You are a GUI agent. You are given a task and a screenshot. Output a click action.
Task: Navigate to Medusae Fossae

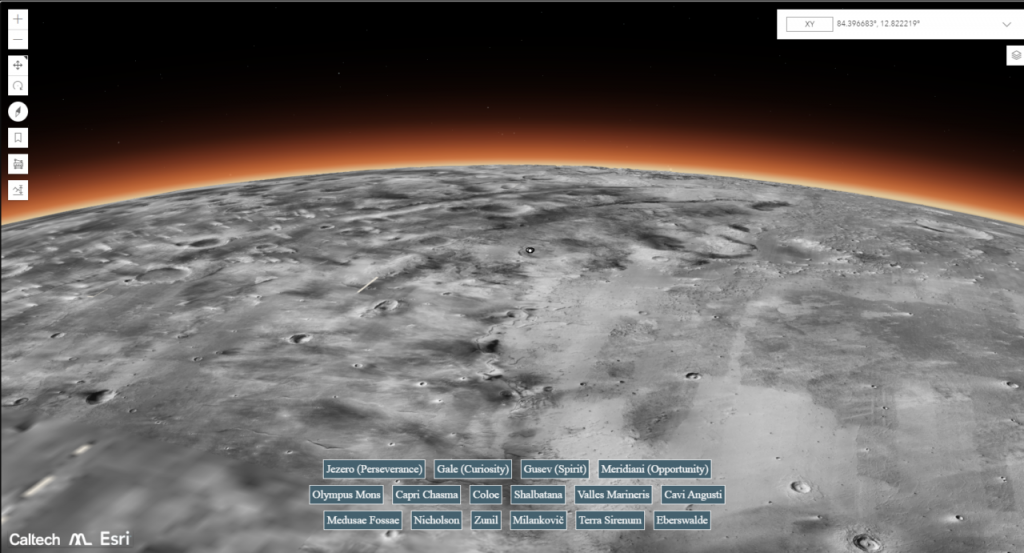point(362,521)
